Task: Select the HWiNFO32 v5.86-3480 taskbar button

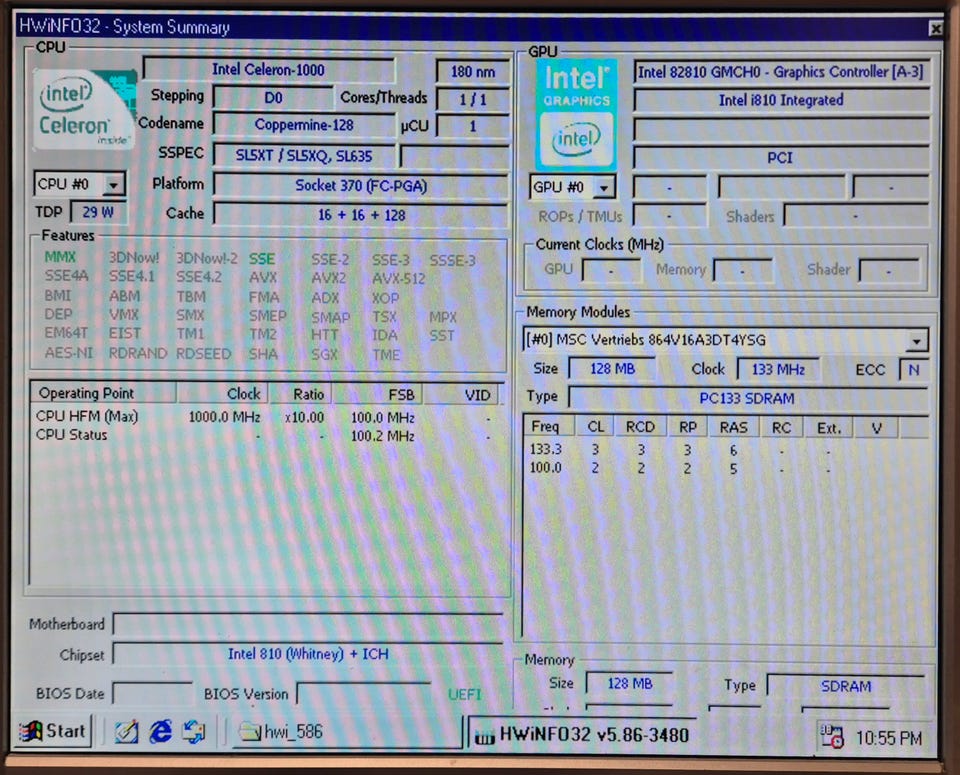Action: pos(583,735)
